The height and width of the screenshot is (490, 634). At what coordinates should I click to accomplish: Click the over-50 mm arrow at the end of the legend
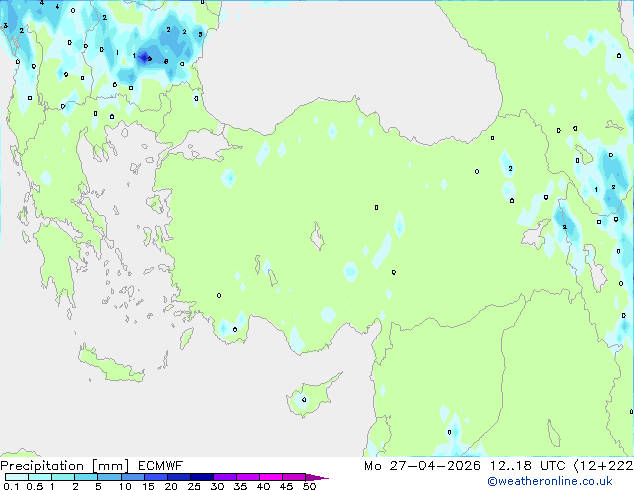coord(317,477)
